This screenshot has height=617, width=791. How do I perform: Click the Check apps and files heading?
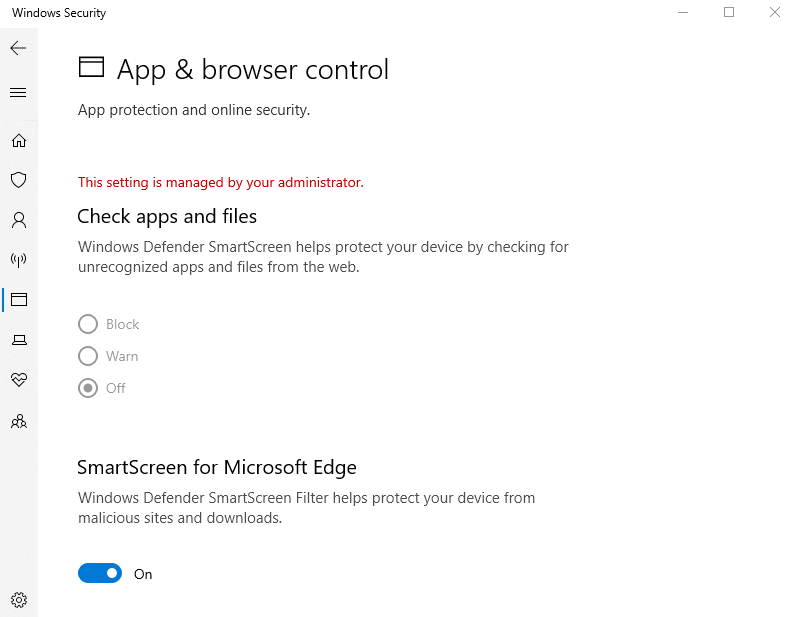[167, 216]
